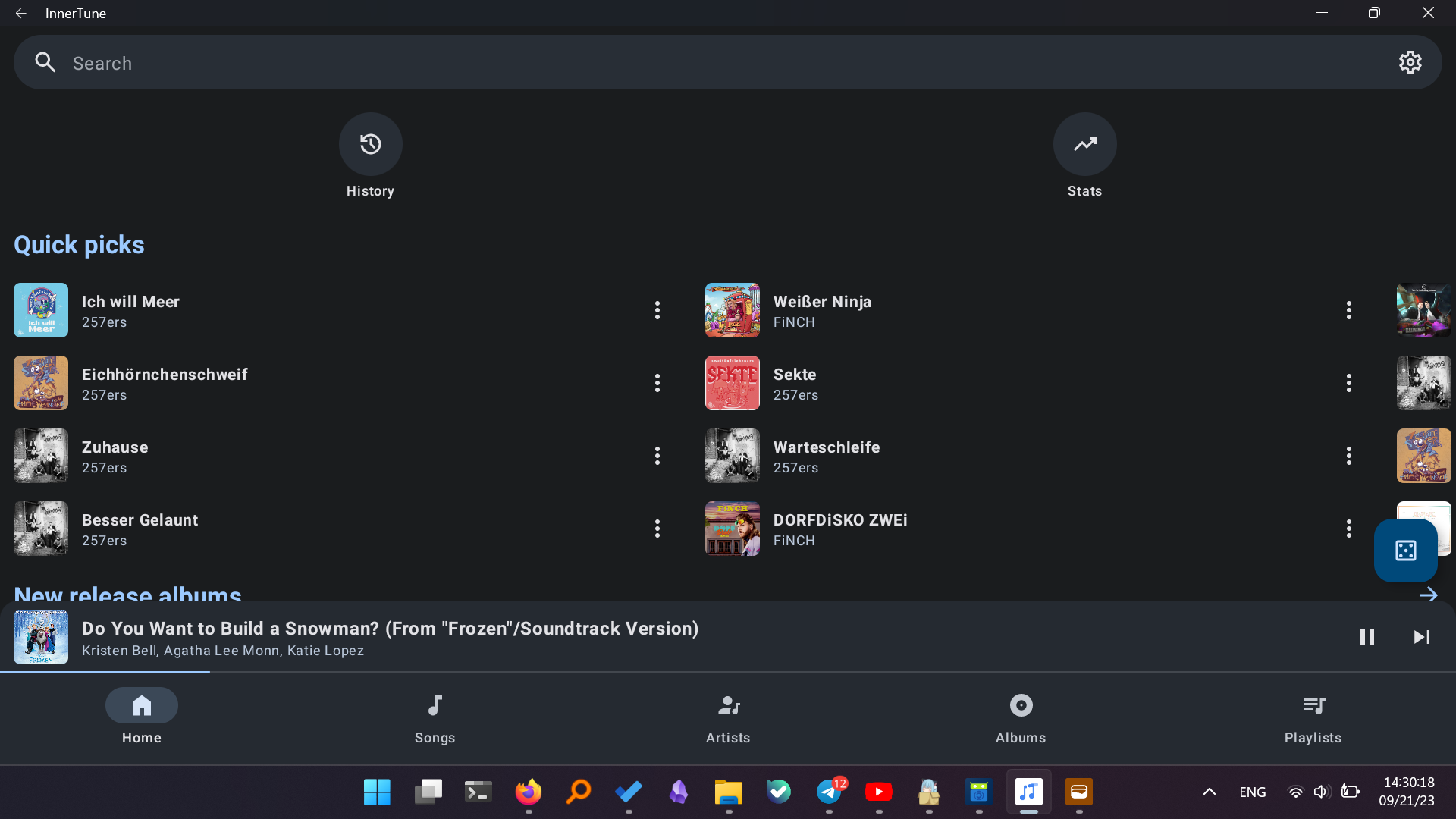Open Firefox from the taskbar
The image size is (1456, 819).
(x=529, y=791)
